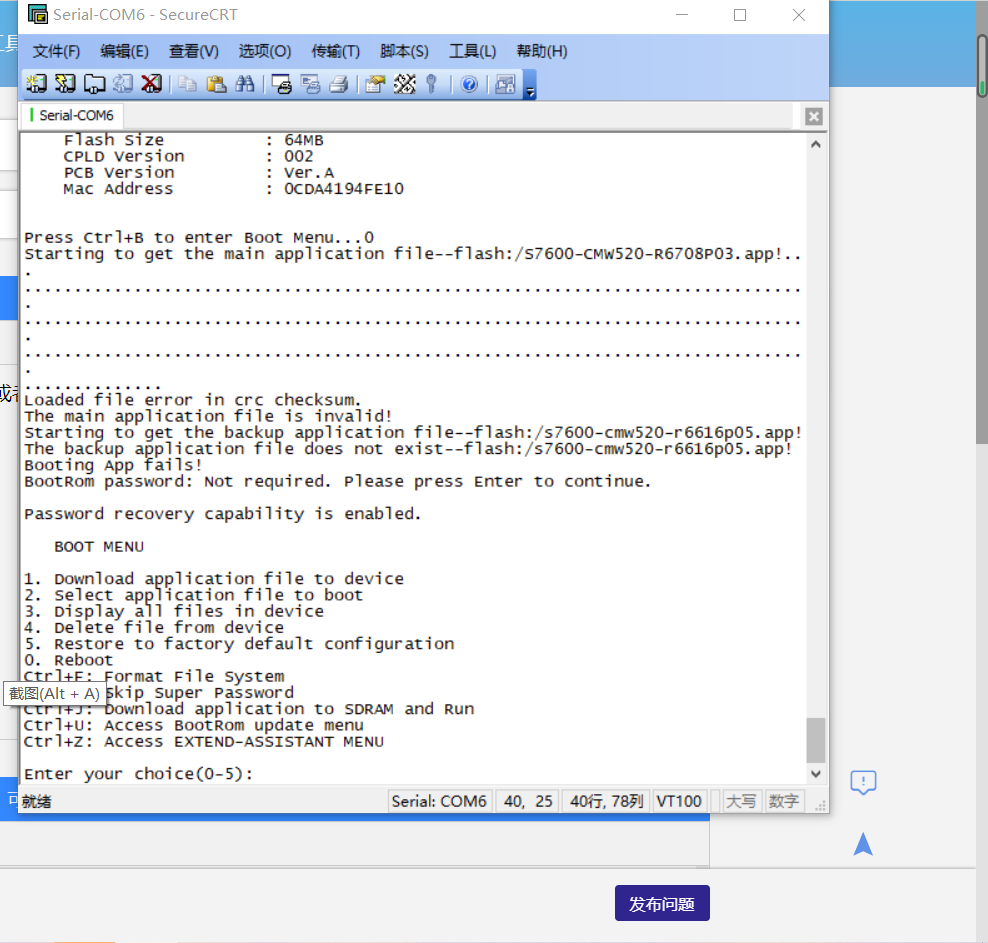Expand the toolbar overflow options arrow

click(x=530, y=86)
